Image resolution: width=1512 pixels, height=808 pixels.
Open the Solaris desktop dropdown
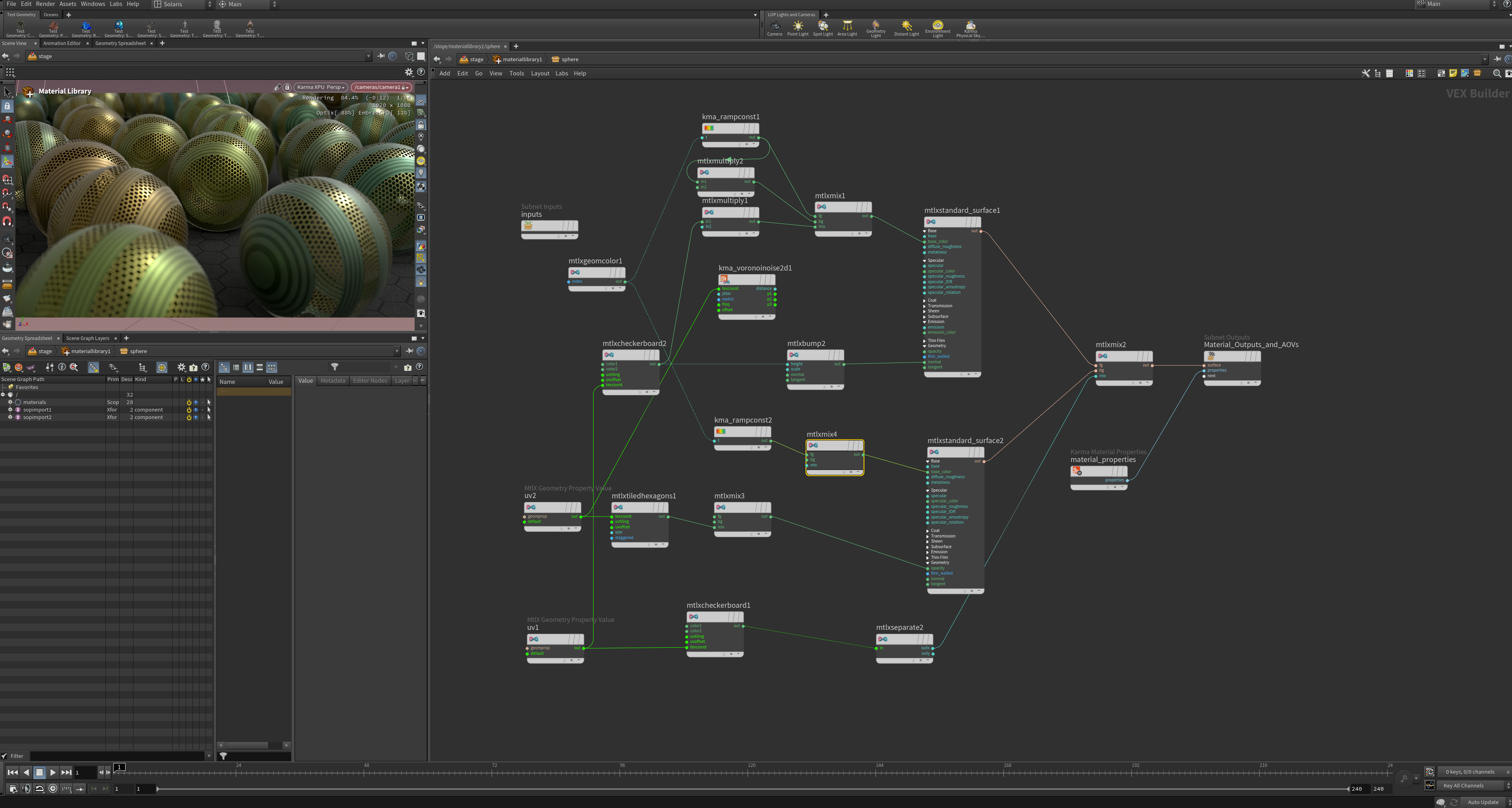[182, 4]
